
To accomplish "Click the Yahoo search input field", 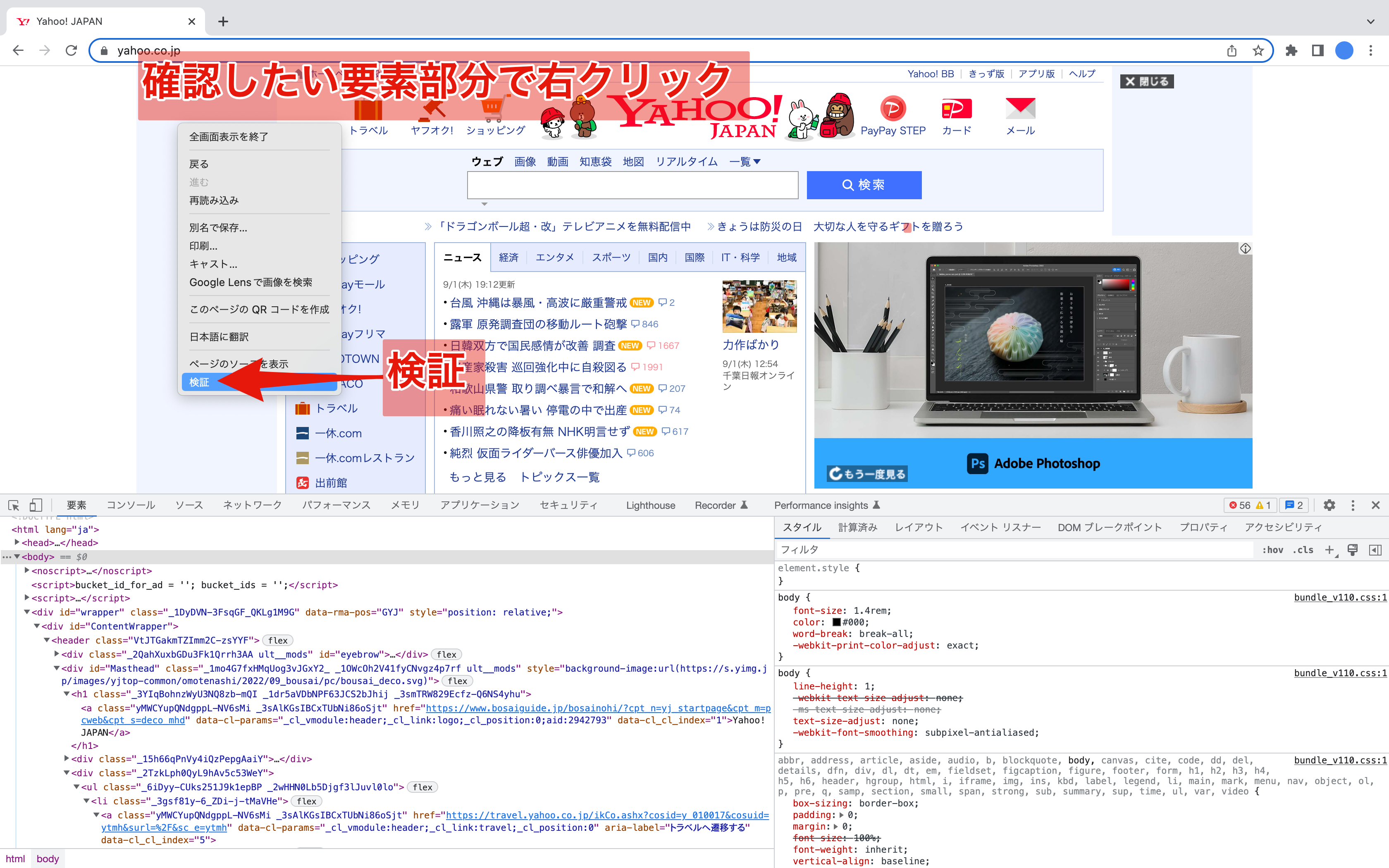I will coord(632,185).
